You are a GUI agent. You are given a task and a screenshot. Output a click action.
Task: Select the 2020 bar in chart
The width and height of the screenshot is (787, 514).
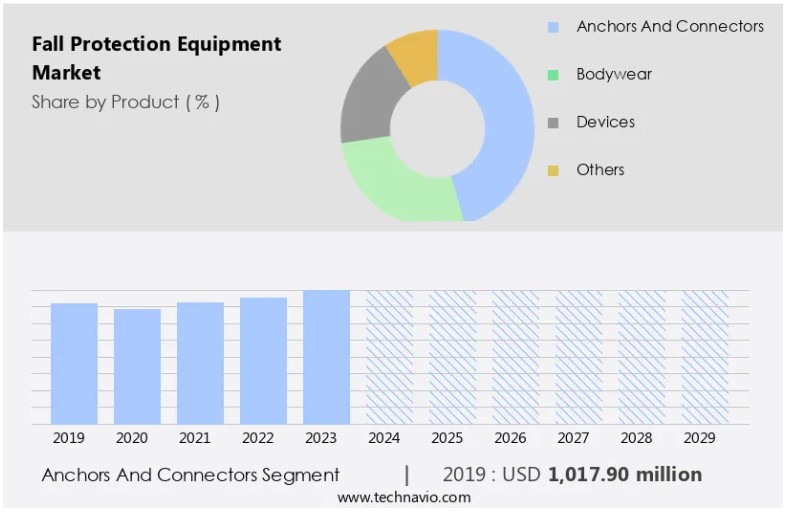[137, 366]
